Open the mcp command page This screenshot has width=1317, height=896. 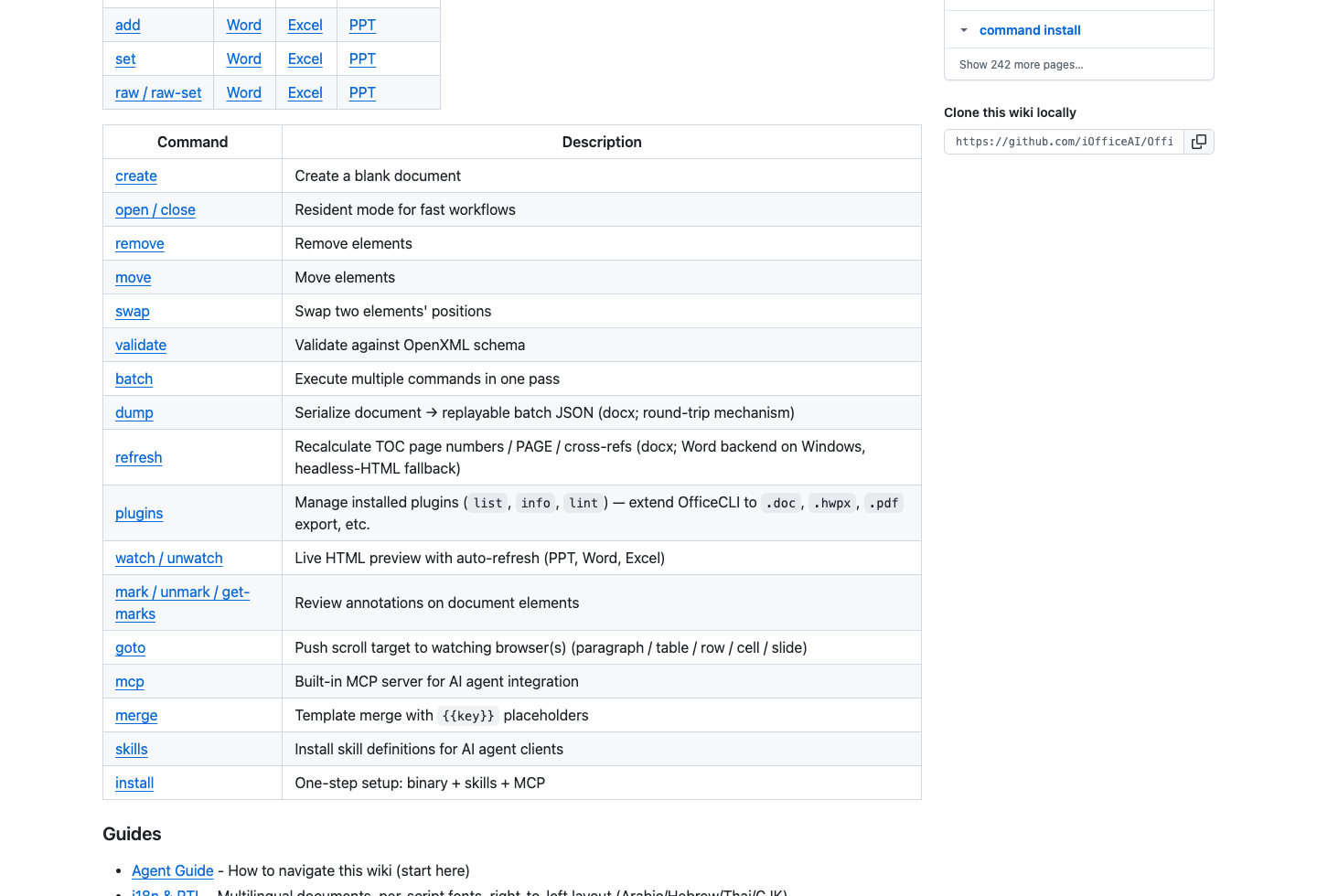(130, 682)
